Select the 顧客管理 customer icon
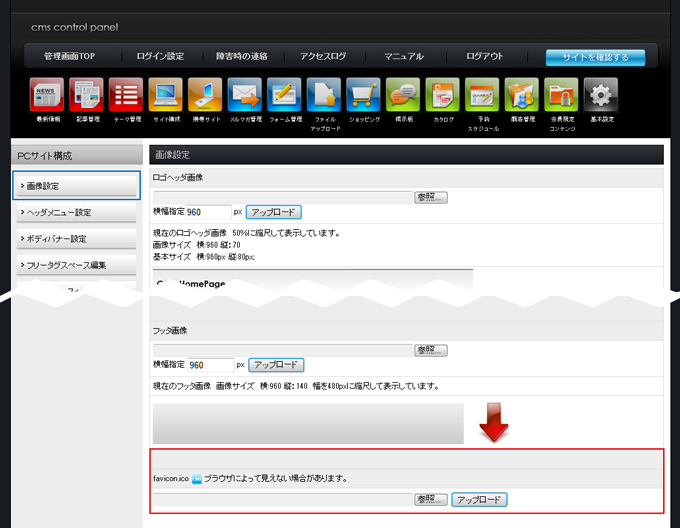The image size is (680, 528). 522,95
